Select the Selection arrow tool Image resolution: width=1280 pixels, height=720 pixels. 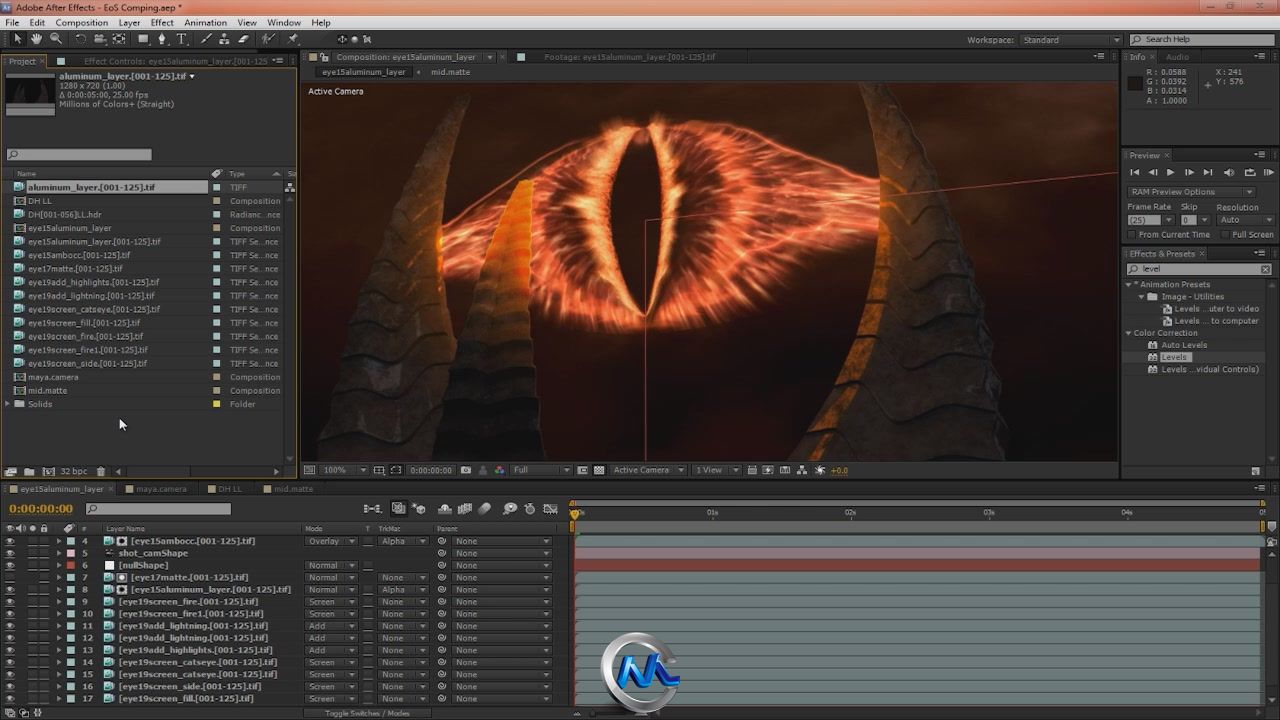(x=18, y=39)
